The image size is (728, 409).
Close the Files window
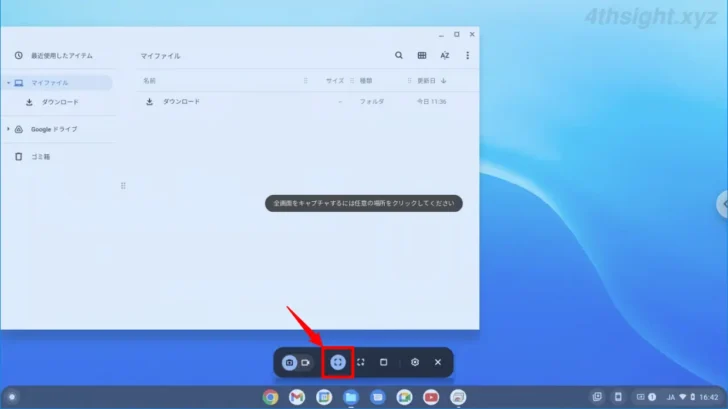coord(472,34)
